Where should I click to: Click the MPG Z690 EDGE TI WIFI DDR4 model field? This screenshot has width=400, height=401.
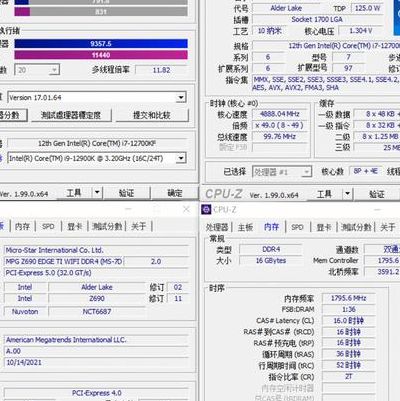click(64, 261)
